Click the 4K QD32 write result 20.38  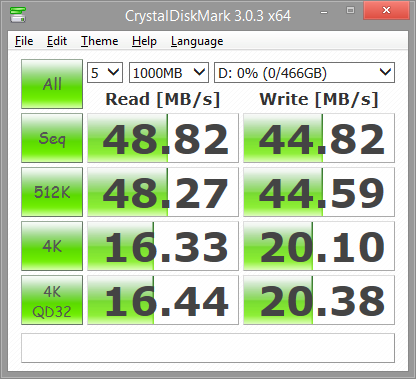pos(319,300)
